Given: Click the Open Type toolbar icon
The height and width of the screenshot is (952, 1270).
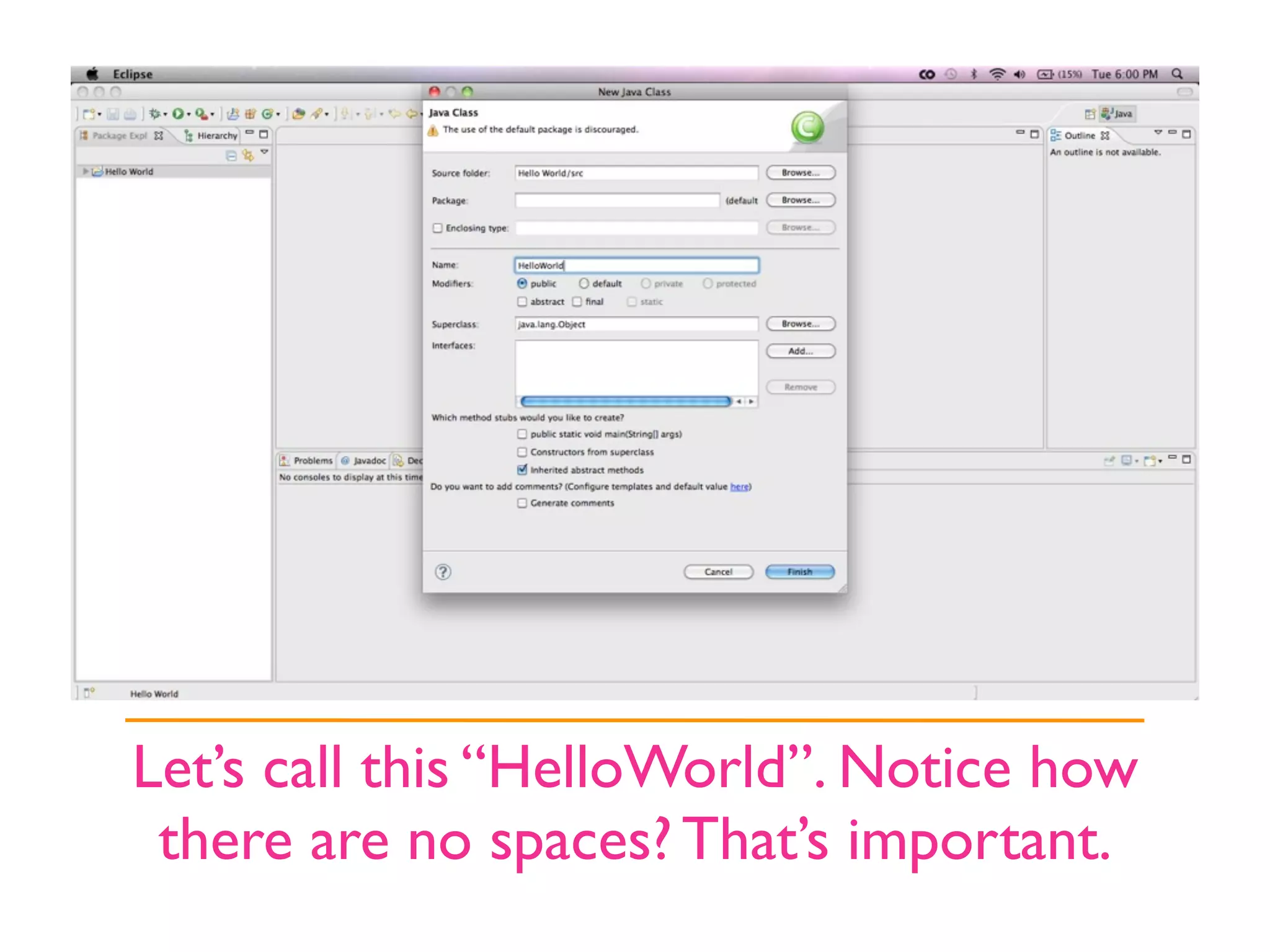Looking at the screenshot, I should (298, 113).
